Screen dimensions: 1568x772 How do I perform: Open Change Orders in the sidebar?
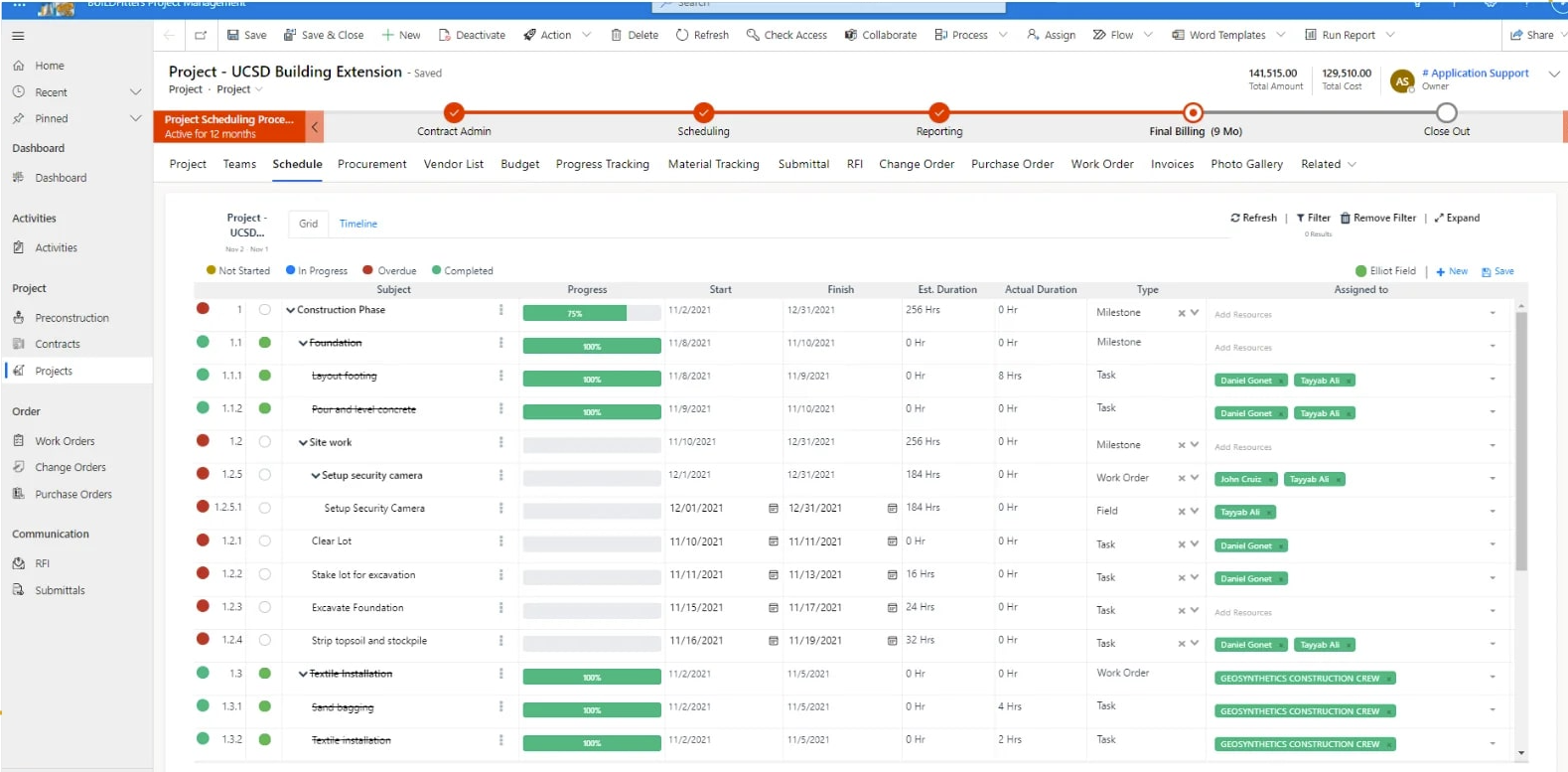(x=70, y=467)
